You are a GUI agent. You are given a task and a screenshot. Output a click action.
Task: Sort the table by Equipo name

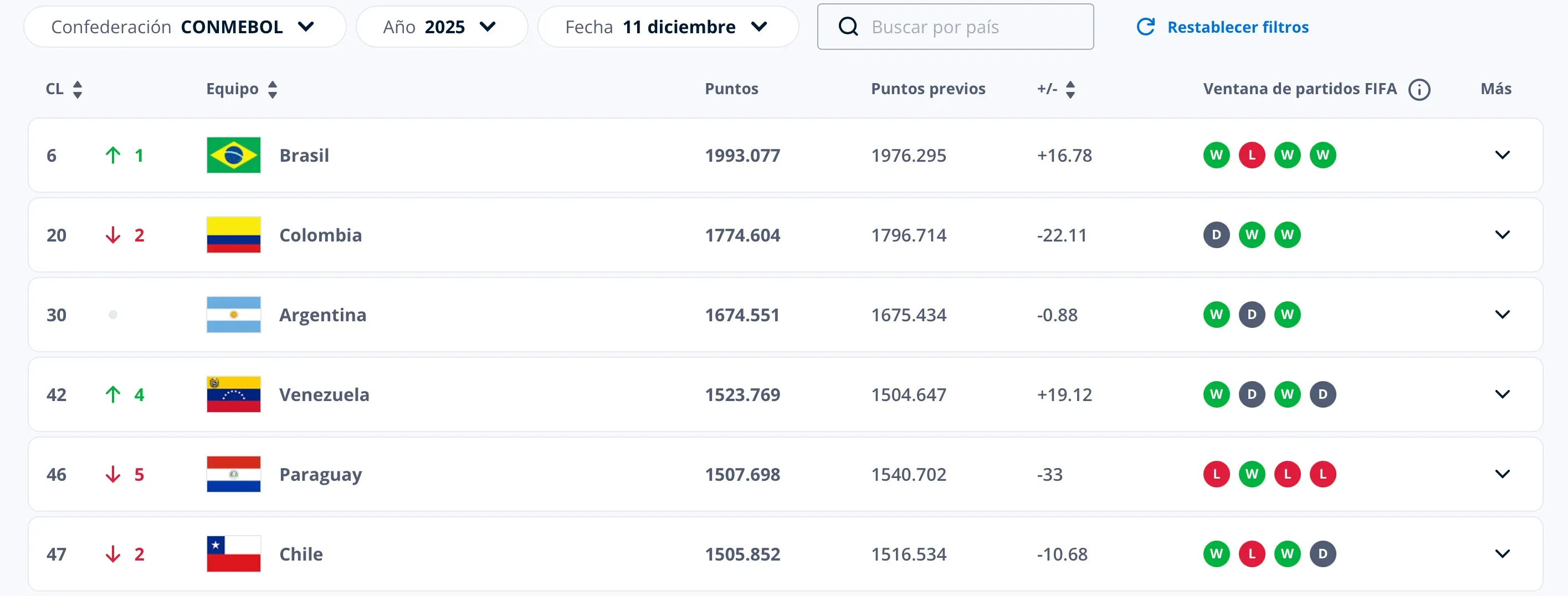click(272, 90)
